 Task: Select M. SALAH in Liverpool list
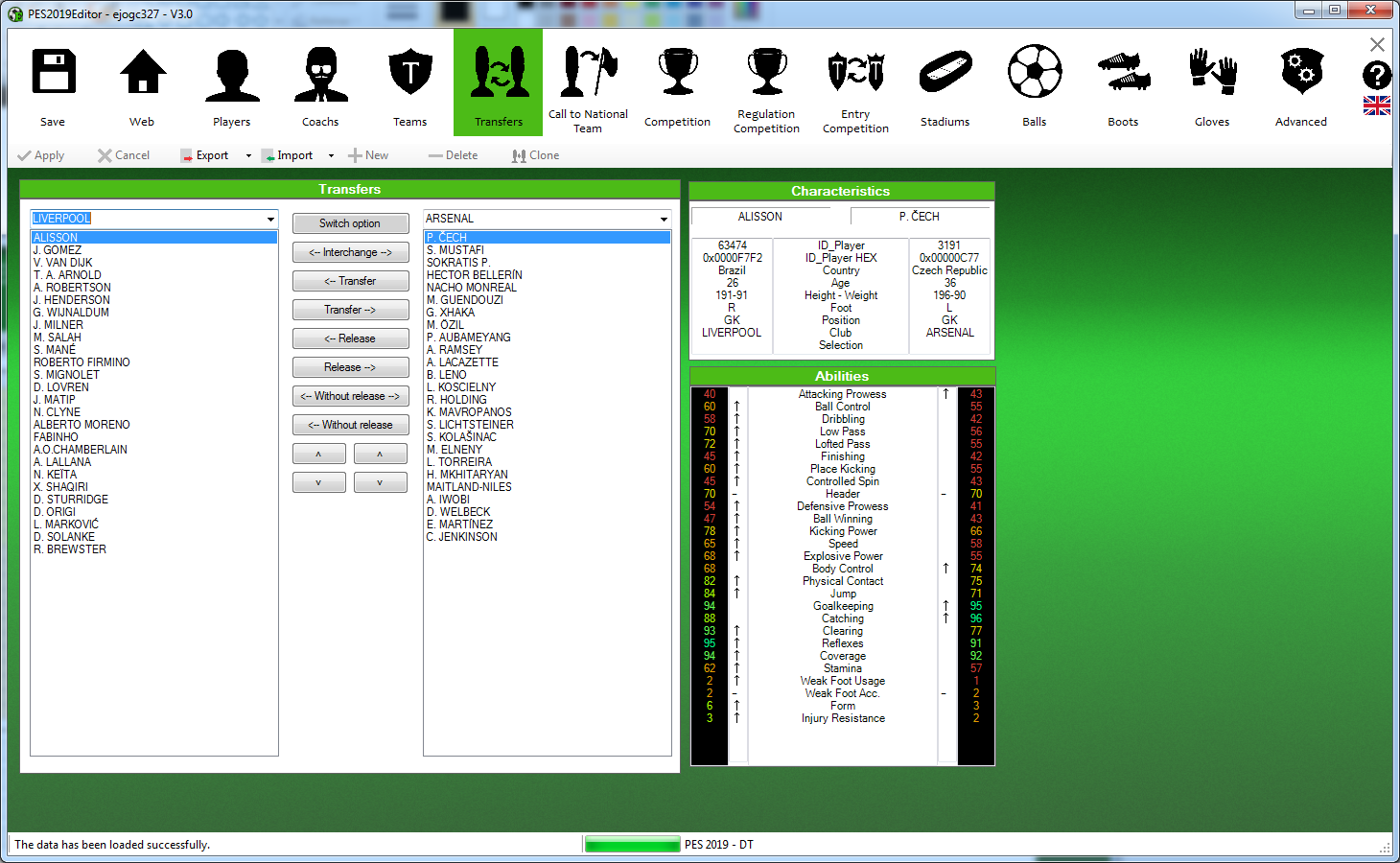[x=153, y=338]
